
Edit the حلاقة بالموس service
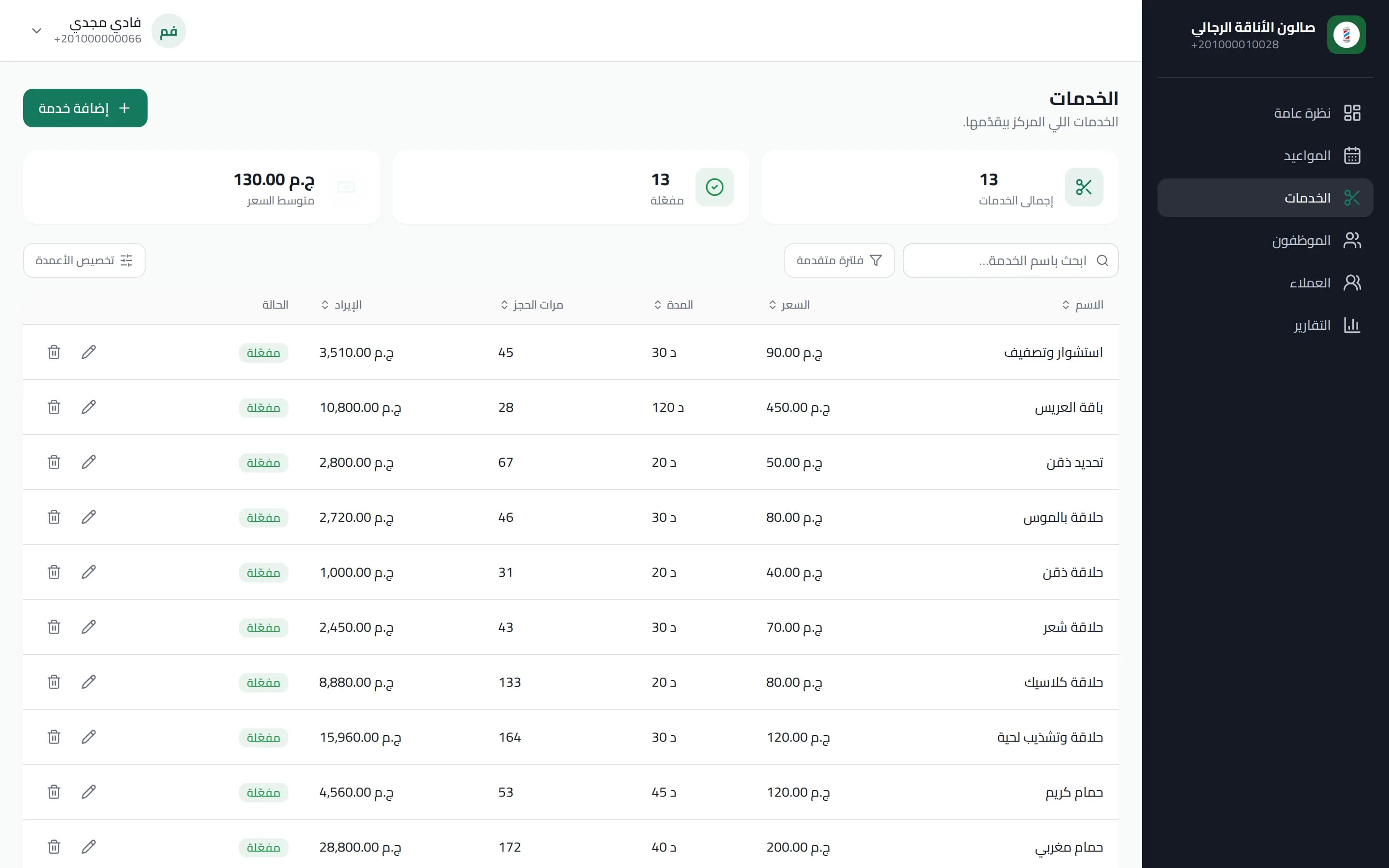point(88,517)
